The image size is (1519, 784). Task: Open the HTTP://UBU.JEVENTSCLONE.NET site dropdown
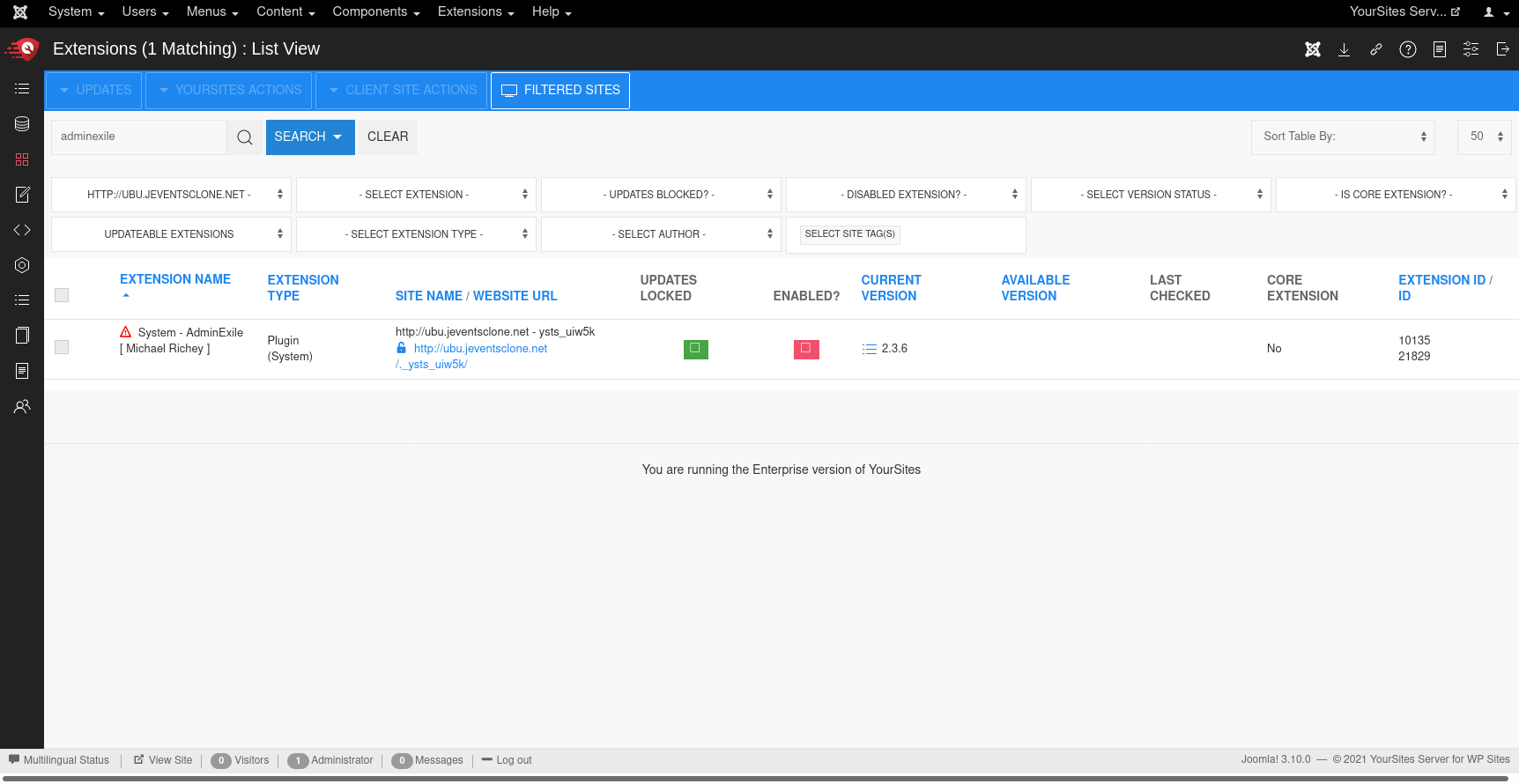coord(171,195)
